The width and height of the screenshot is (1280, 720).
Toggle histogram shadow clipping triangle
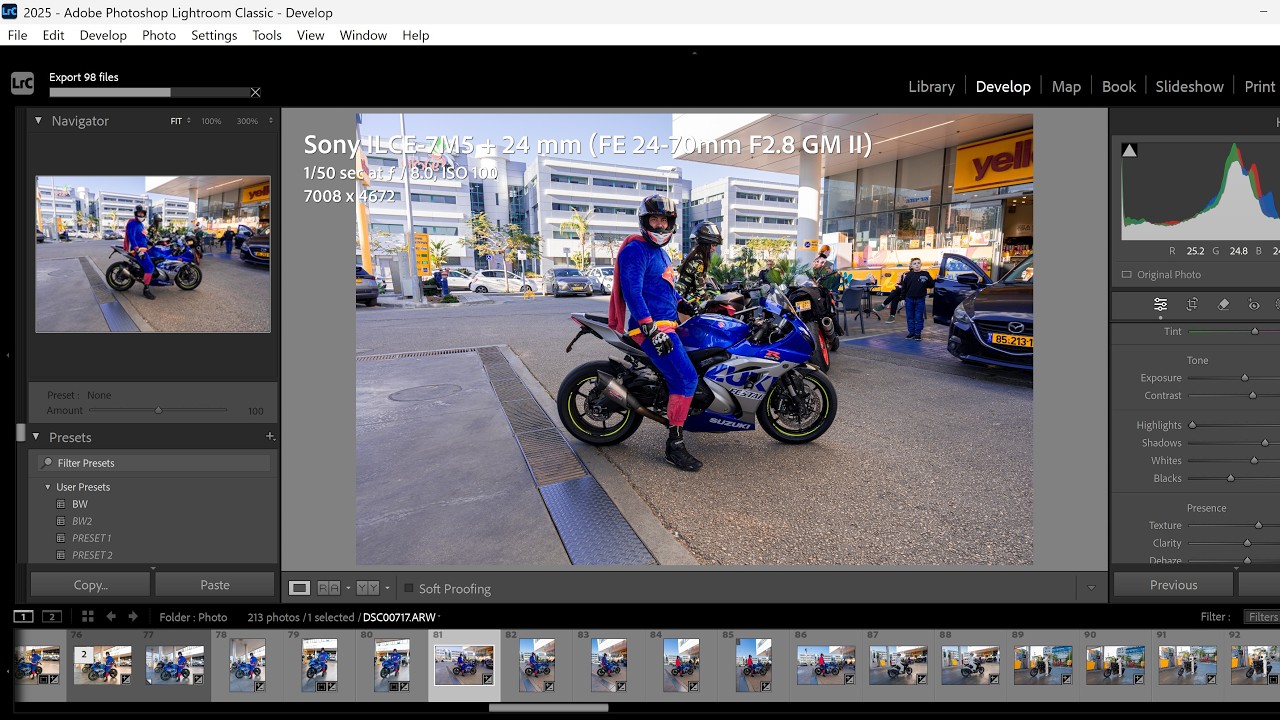click(x=1129, y=150)
